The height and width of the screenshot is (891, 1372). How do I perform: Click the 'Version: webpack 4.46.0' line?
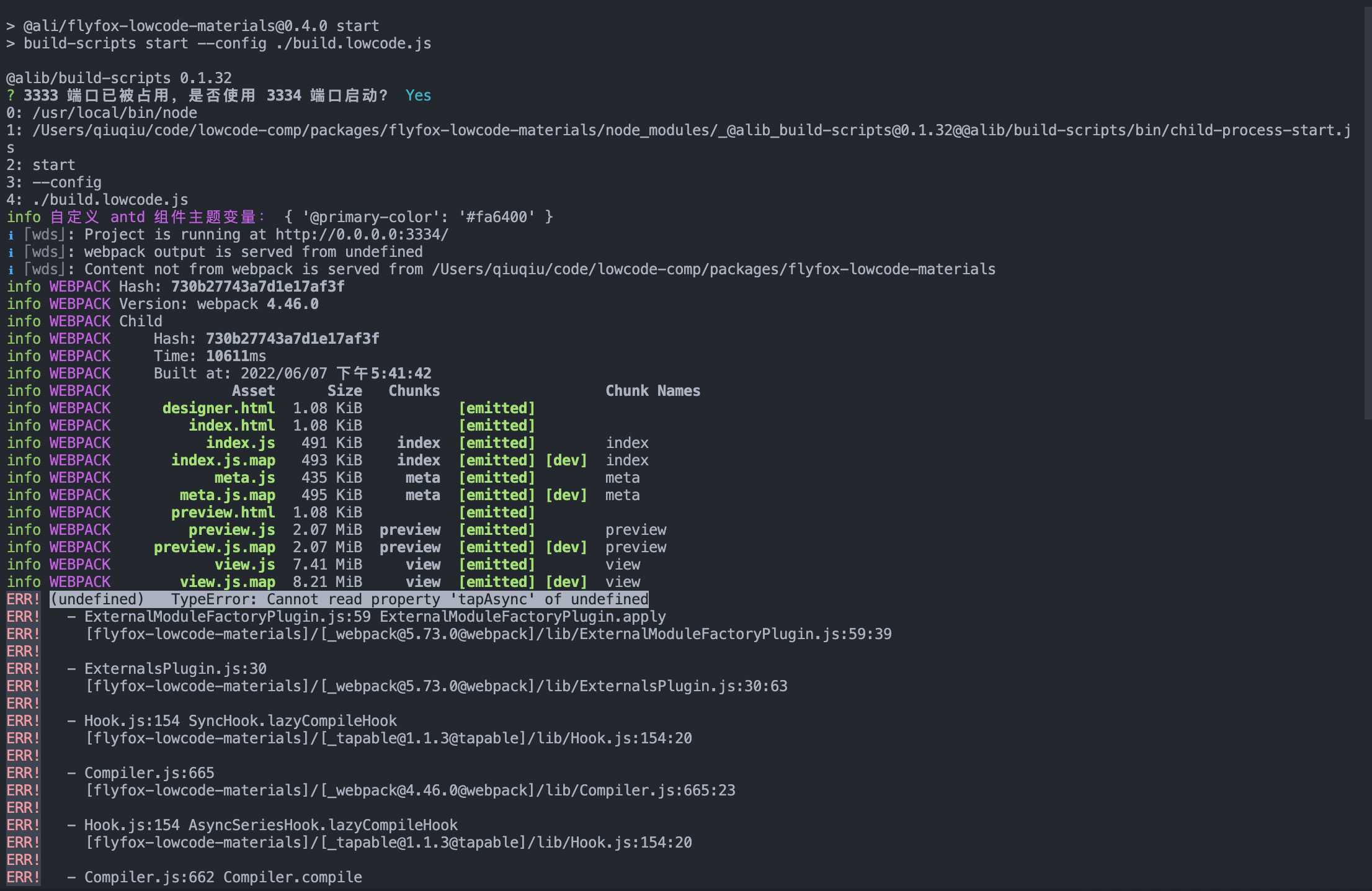pos(219,304)
